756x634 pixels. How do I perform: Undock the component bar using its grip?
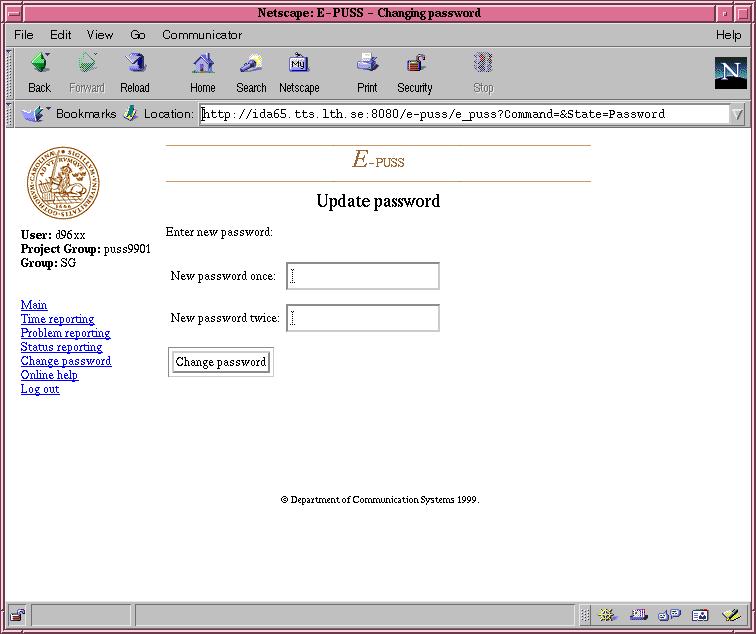point(584,615)
